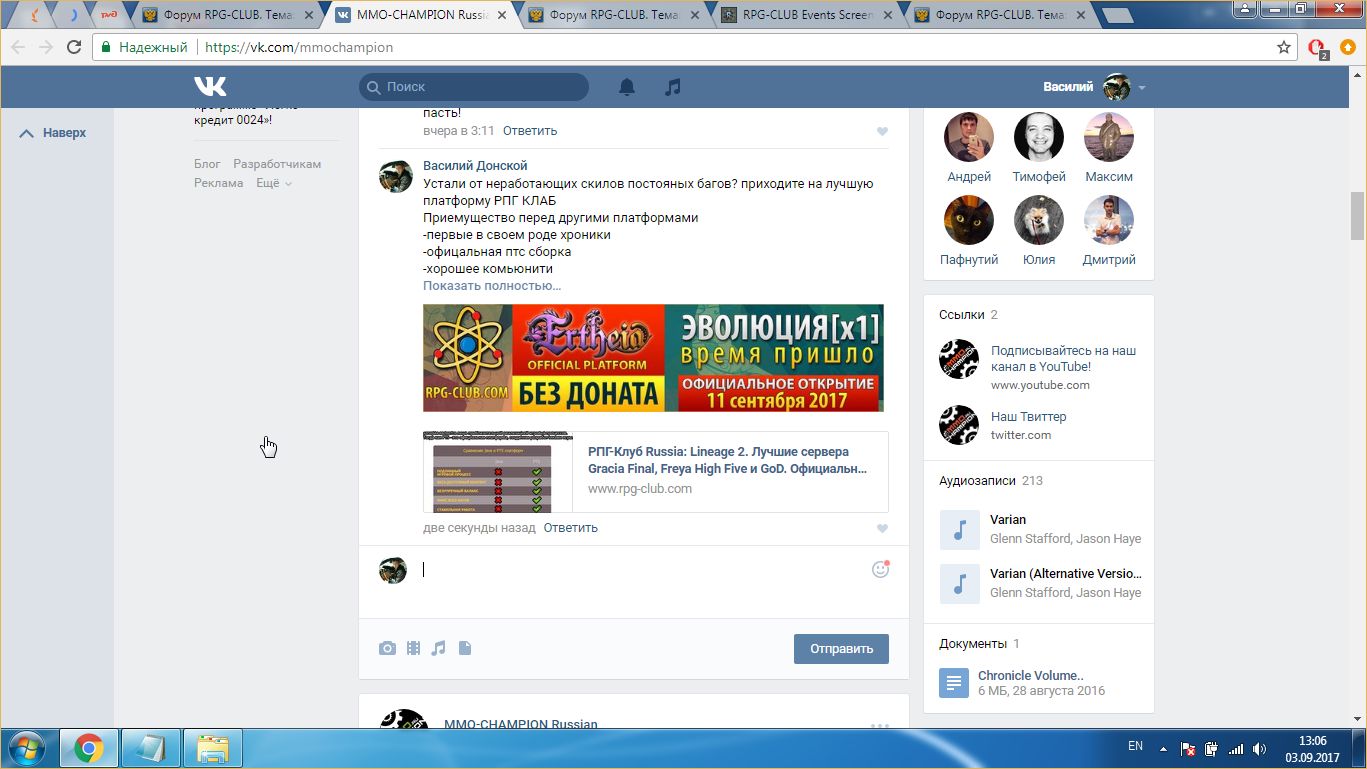1367x769 pixels.
Task: Open member Пафнутий's avatar
Action: click(x=969, y=220)
